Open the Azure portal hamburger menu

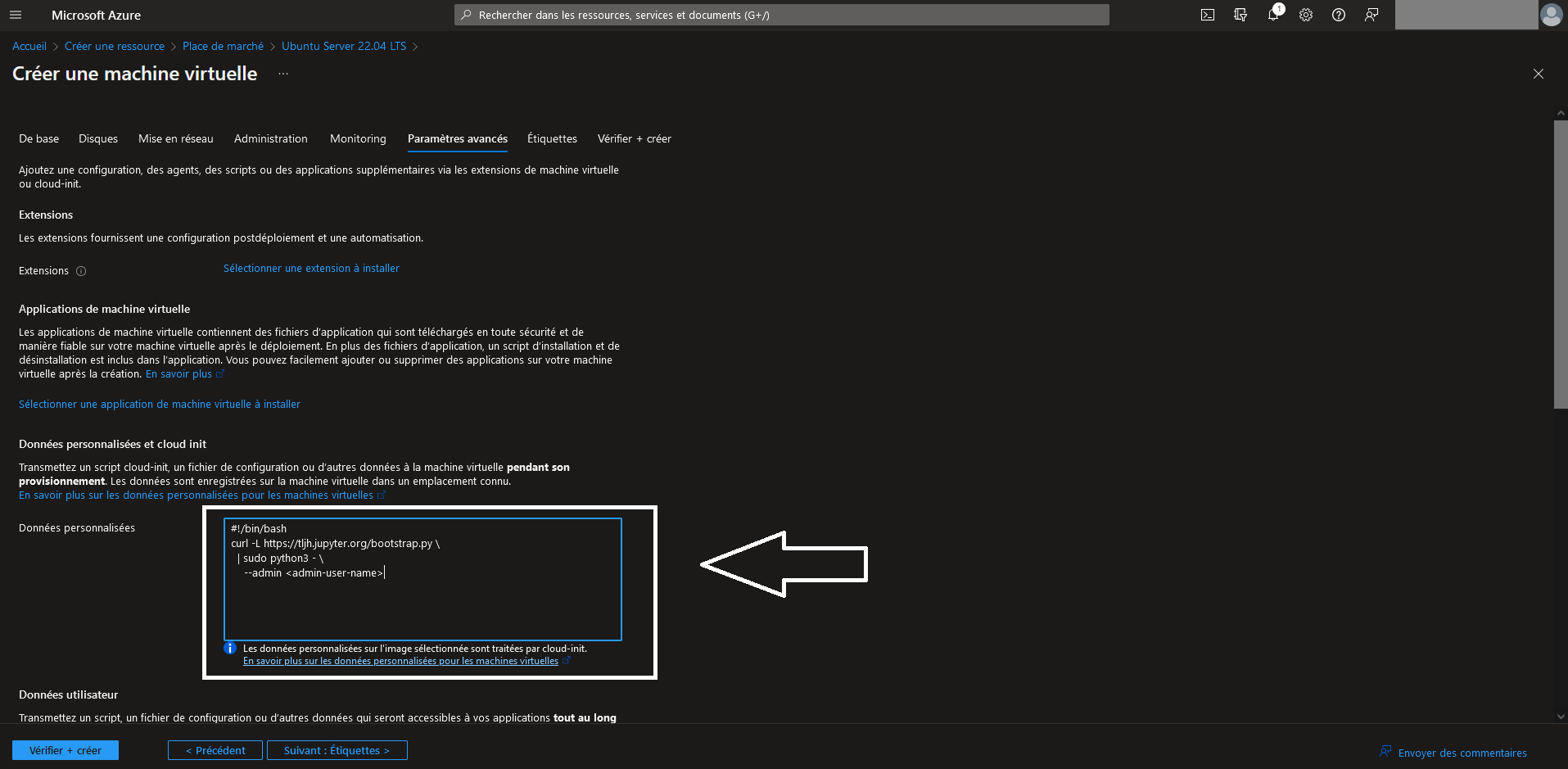point(16,15)
